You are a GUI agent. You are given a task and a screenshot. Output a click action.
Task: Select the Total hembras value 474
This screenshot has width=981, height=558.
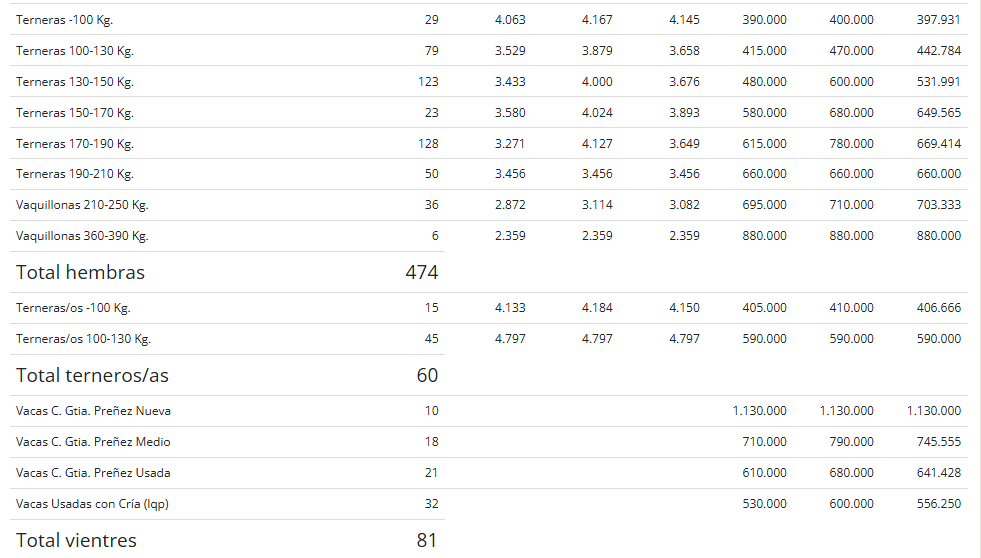coord(422,272)
